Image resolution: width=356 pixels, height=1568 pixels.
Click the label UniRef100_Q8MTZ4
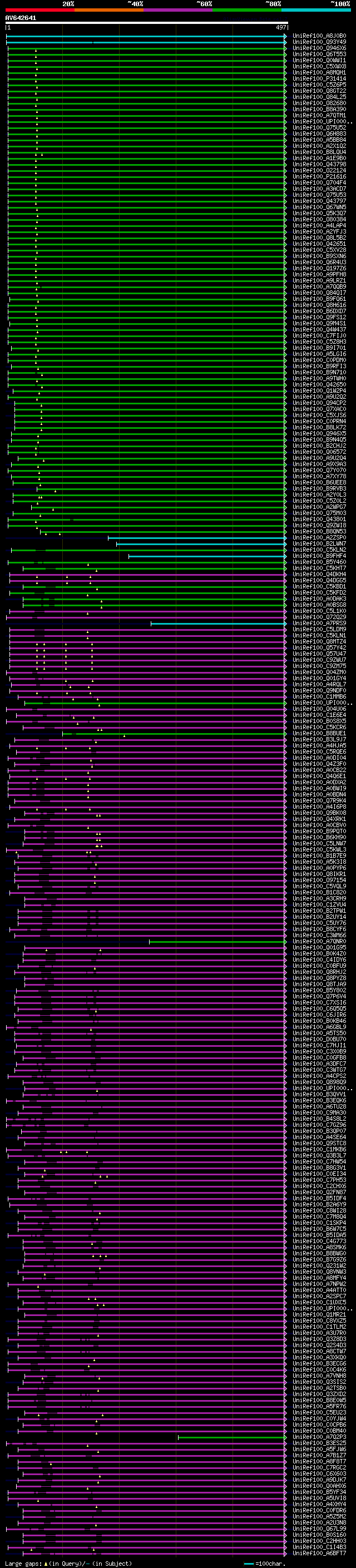(319, 641)
